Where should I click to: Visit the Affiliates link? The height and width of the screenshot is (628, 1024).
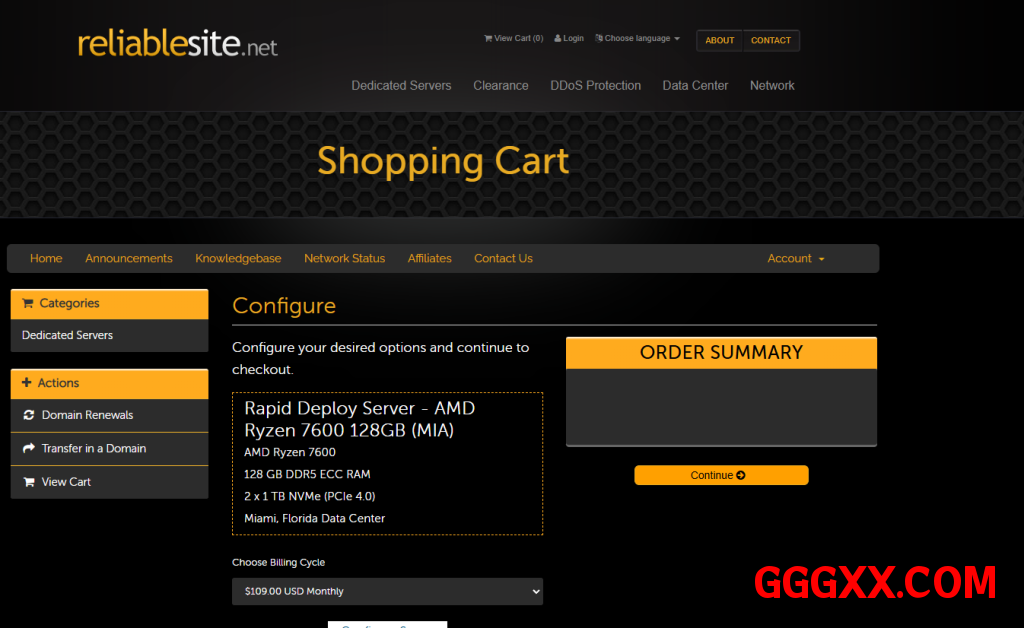coord(429,258)
